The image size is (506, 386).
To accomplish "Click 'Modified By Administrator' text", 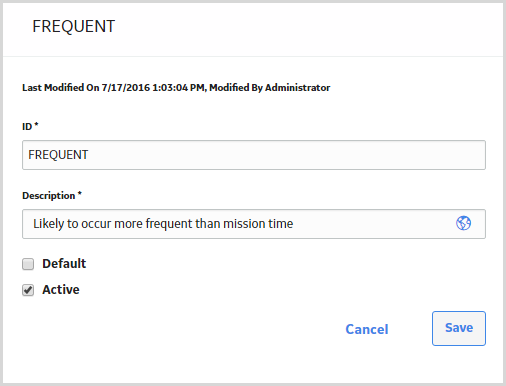I will [x=270, y=88].
